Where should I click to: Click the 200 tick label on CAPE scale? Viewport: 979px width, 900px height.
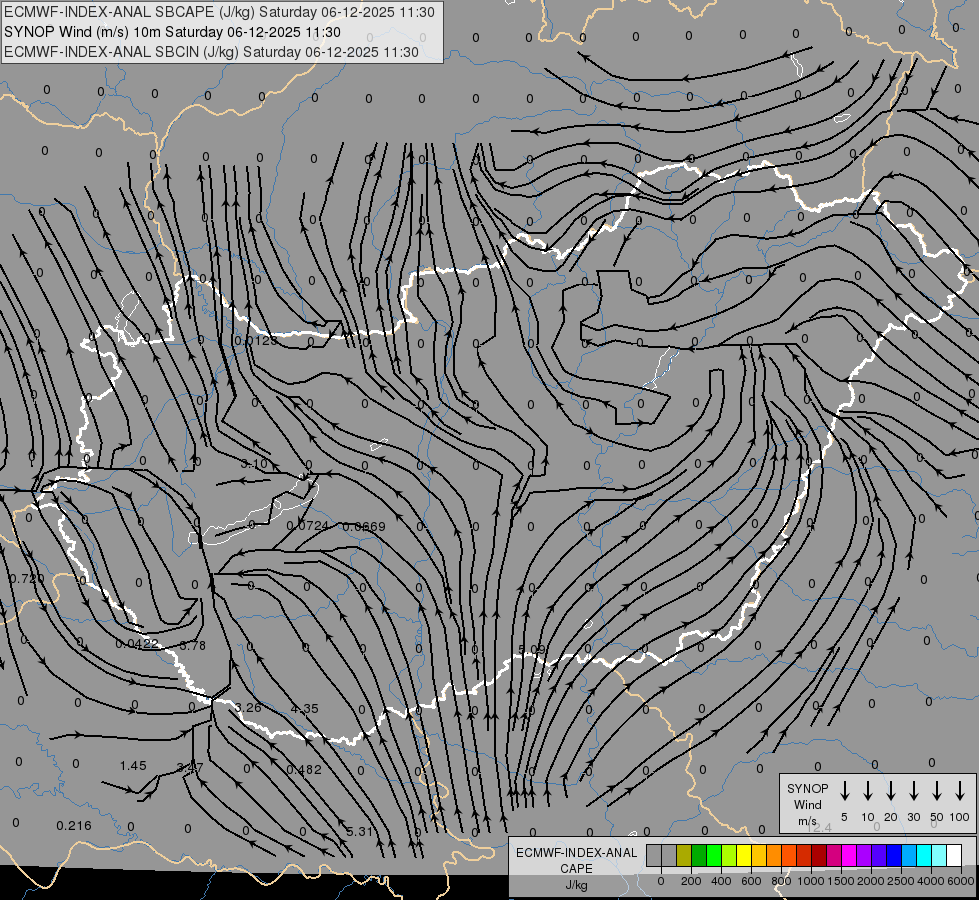(x=691, y=881)
